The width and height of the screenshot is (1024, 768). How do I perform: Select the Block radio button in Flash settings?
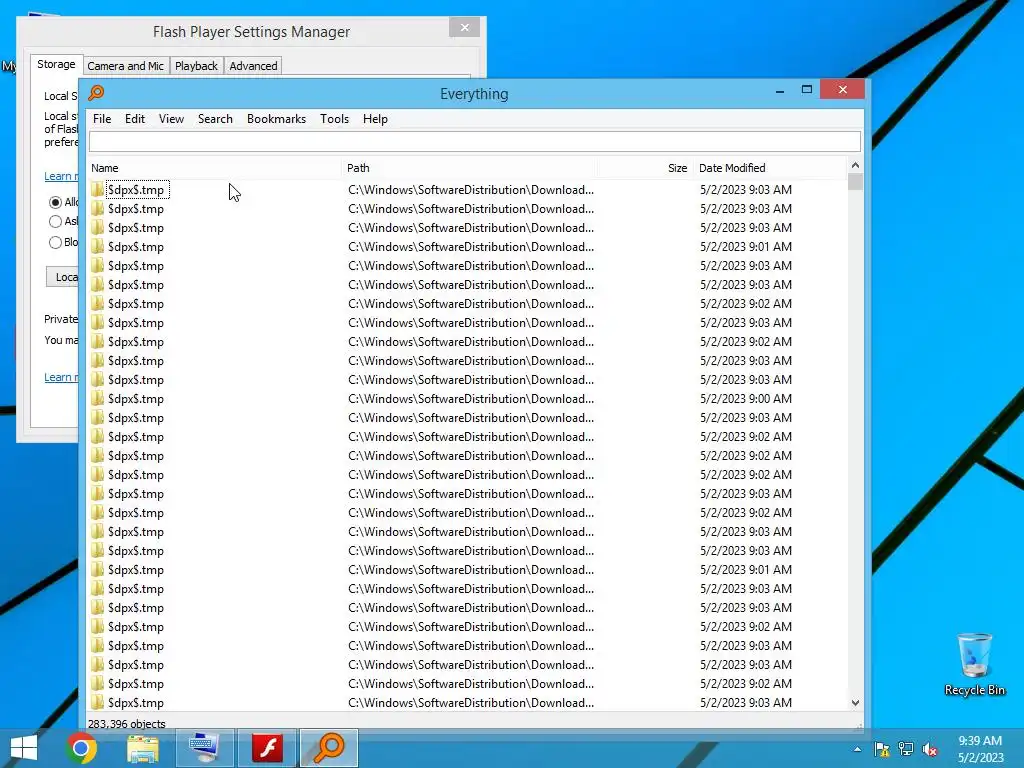click(56, 243)
